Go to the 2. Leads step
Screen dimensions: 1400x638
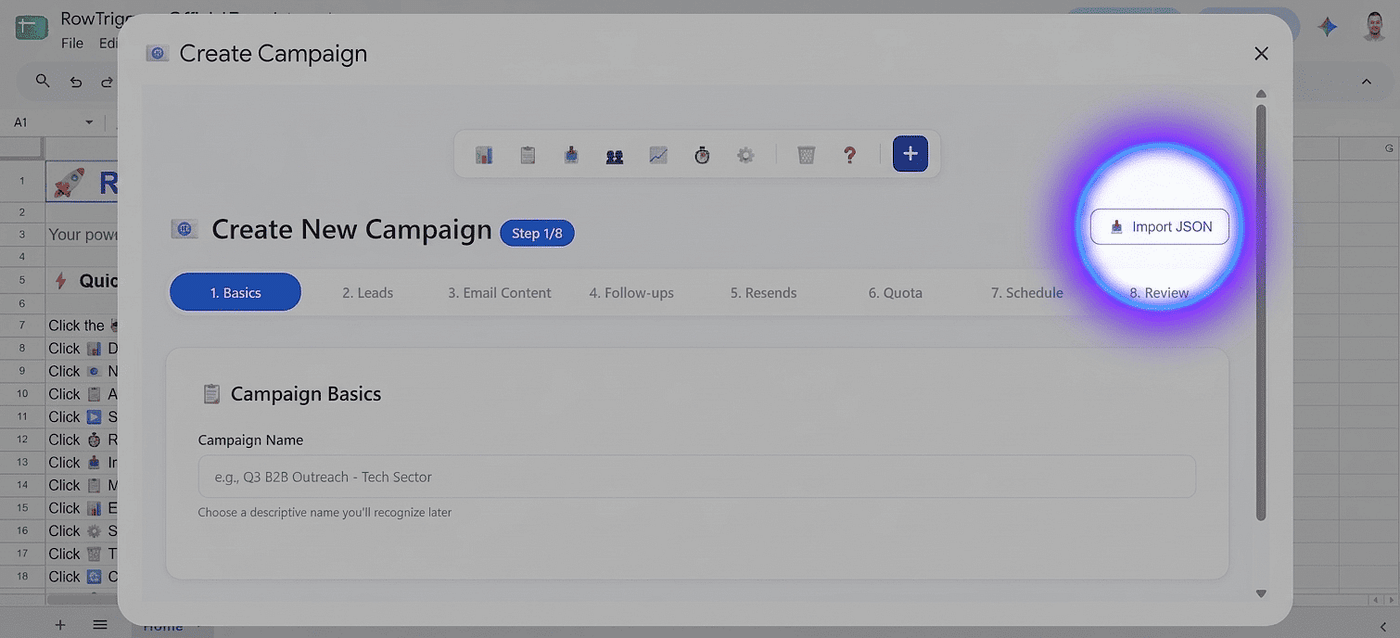(x=368, y=293)
